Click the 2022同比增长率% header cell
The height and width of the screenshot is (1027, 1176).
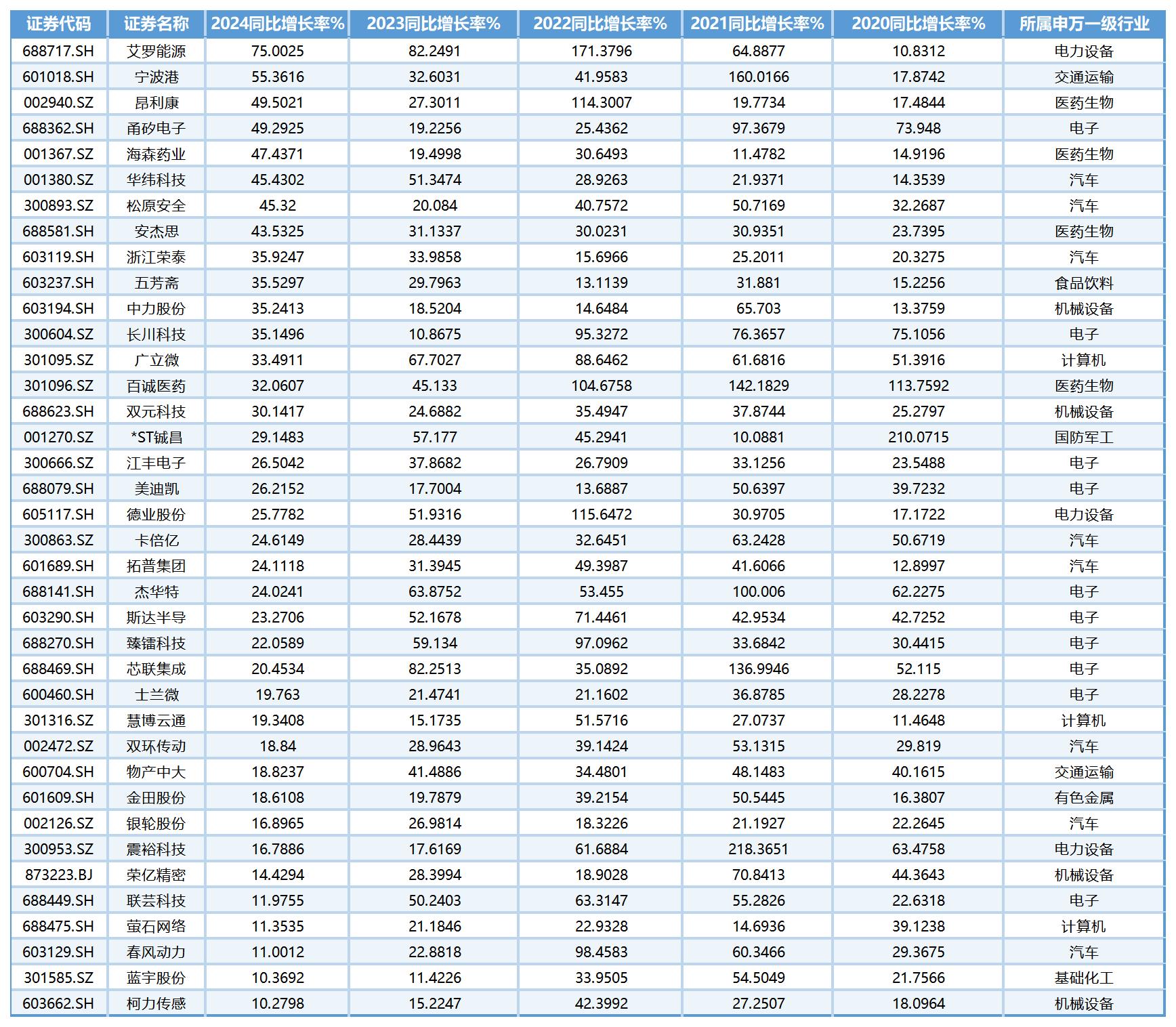pos(600,24)
